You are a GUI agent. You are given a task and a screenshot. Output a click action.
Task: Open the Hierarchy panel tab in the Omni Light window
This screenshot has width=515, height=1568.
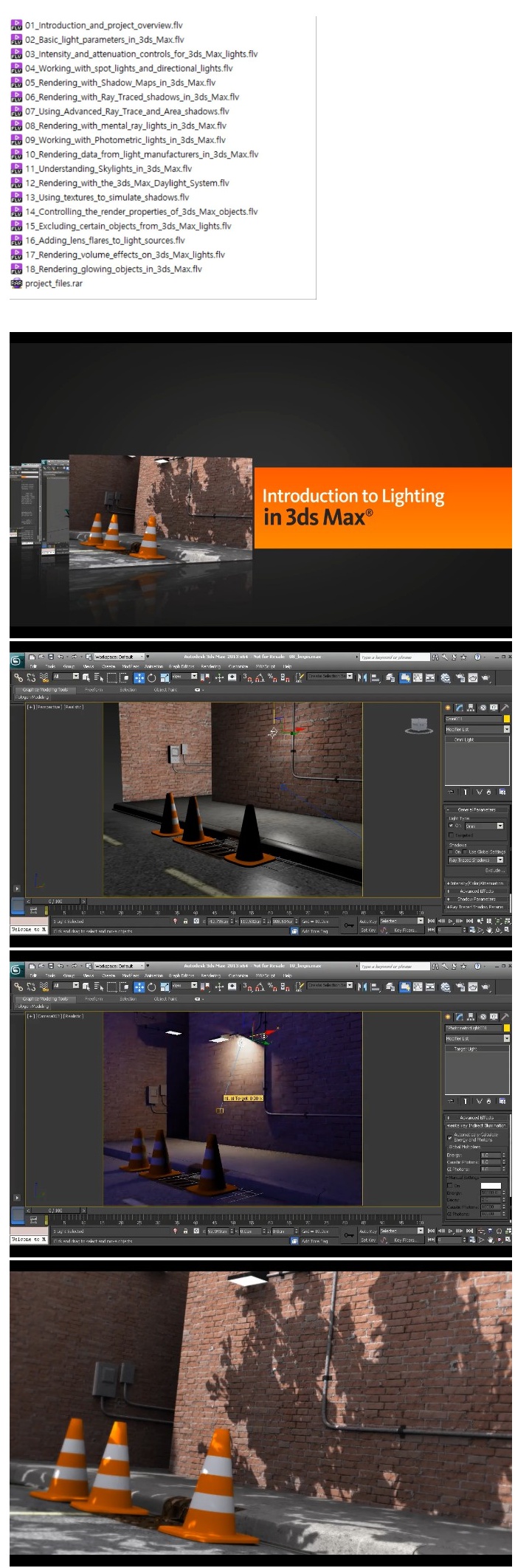click(470, 708)
